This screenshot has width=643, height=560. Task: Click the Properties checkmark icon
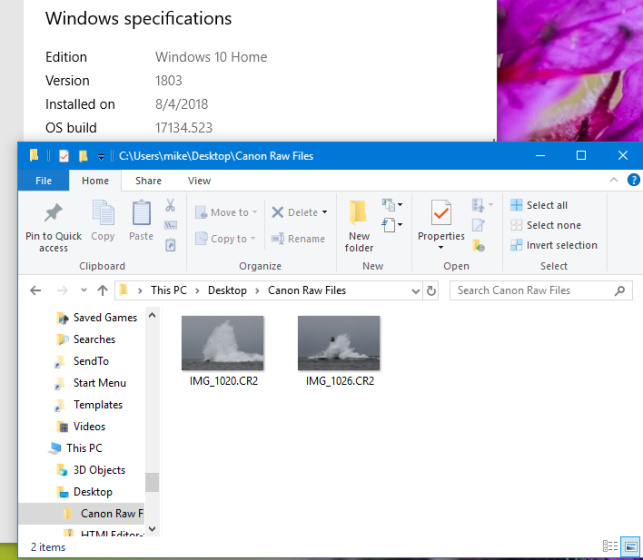click(440, 212)
